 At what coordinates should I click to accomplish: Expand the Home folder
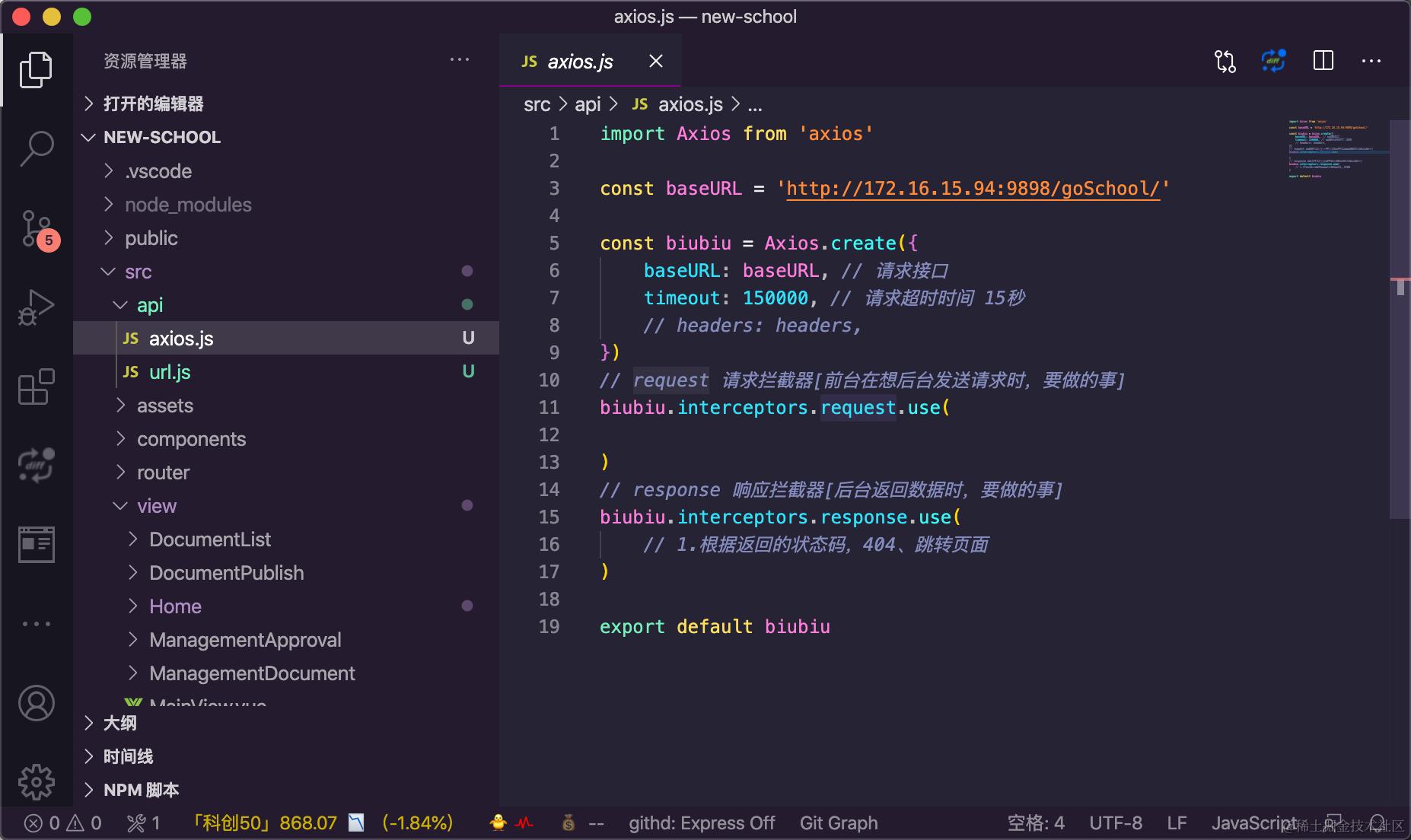point(286,606)
